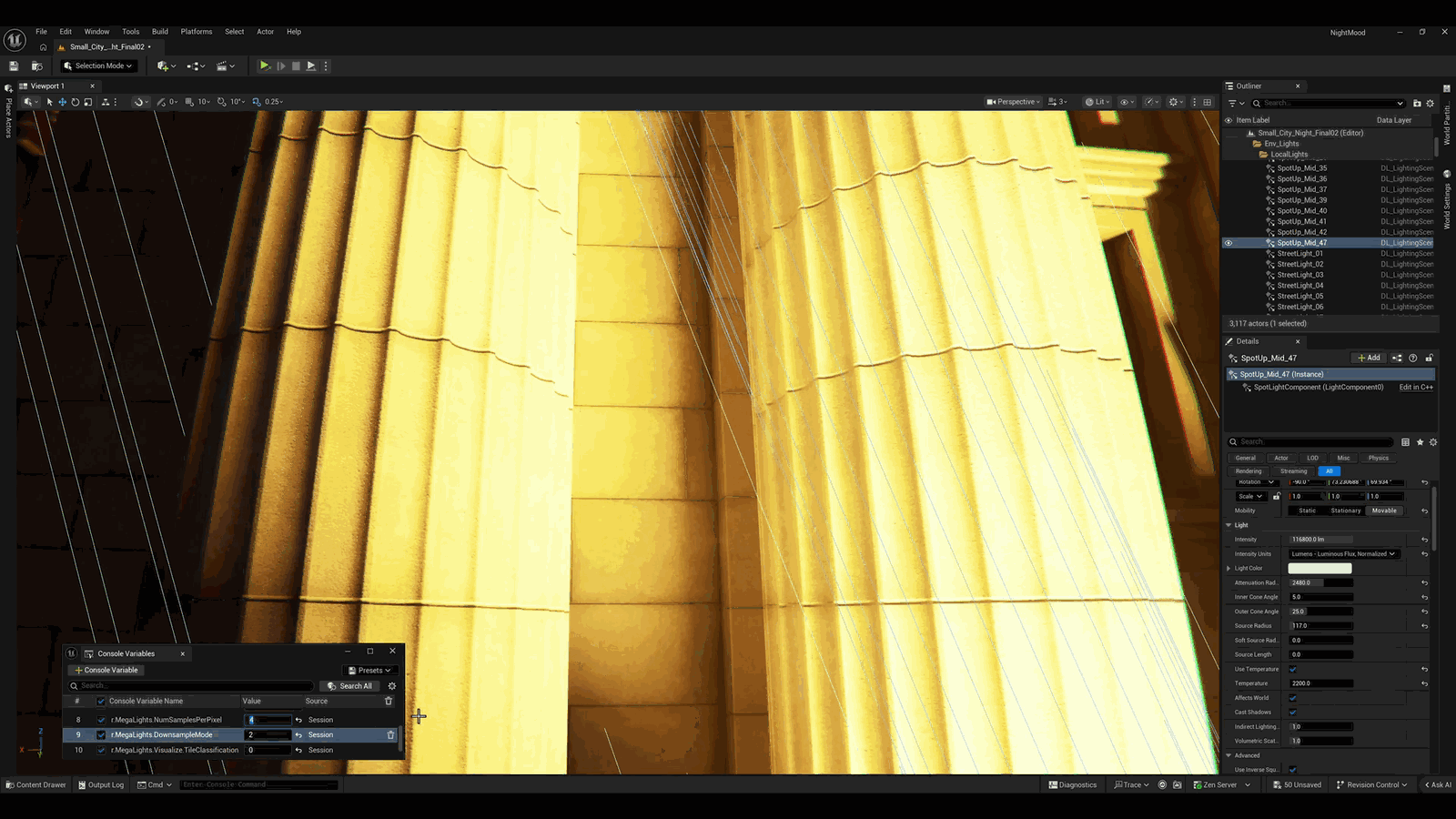Screen dimensions: 1456x819
Task: Open the Details panel property matrix grid icon
Action: [1405, 442]
